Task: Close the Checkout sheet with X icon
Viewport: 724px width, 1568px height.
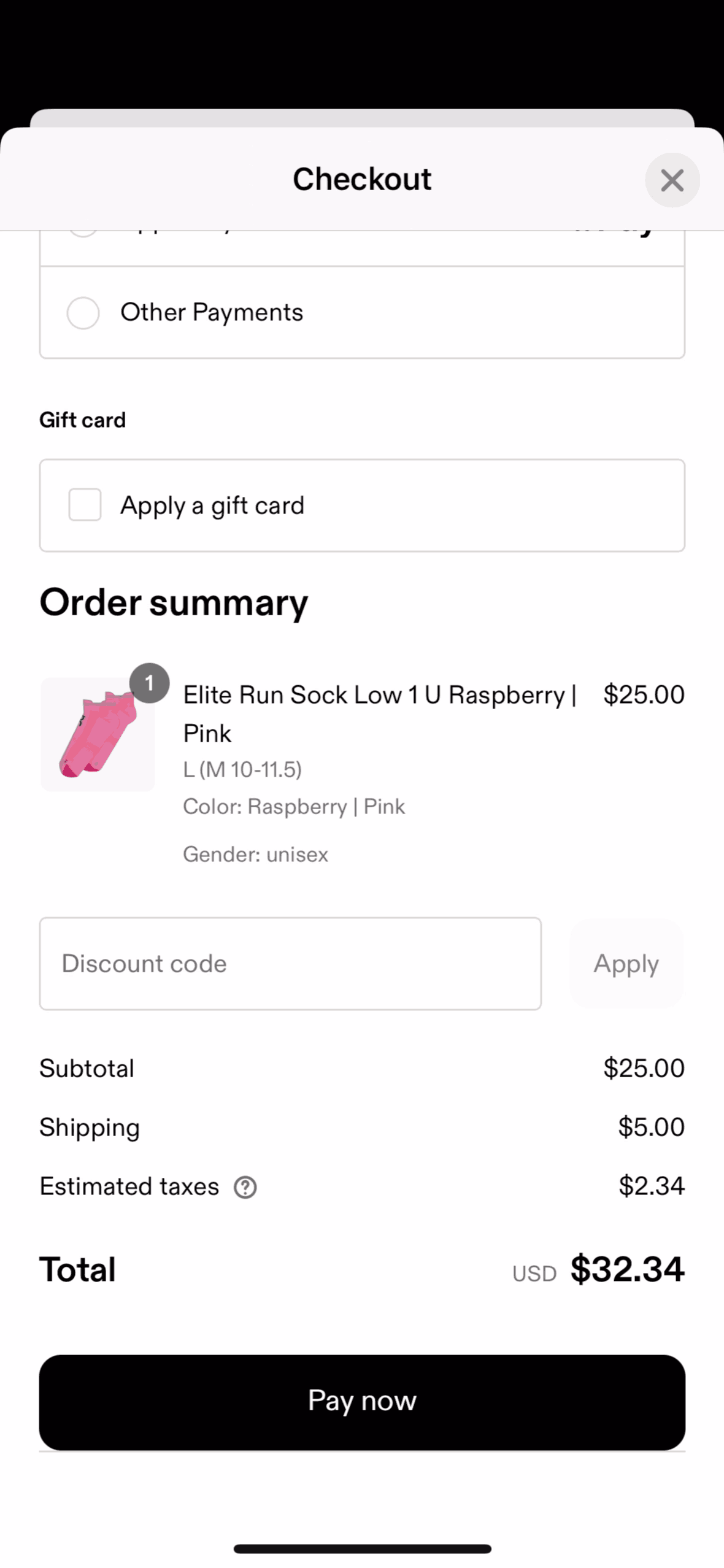Action: pos(672,180)
